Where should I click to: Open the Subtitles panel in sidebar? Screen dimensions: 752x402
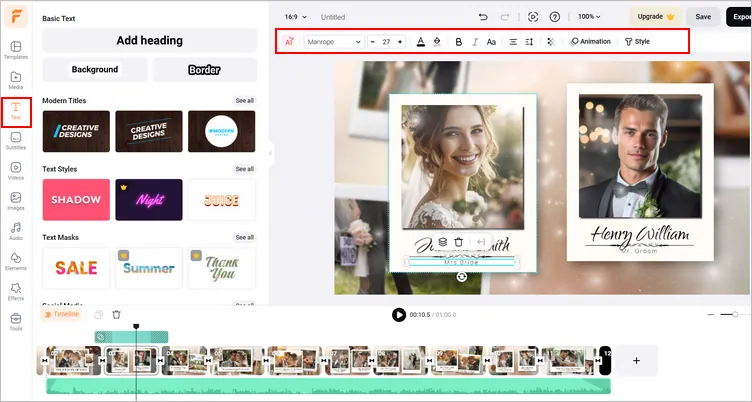pos(16,141)
